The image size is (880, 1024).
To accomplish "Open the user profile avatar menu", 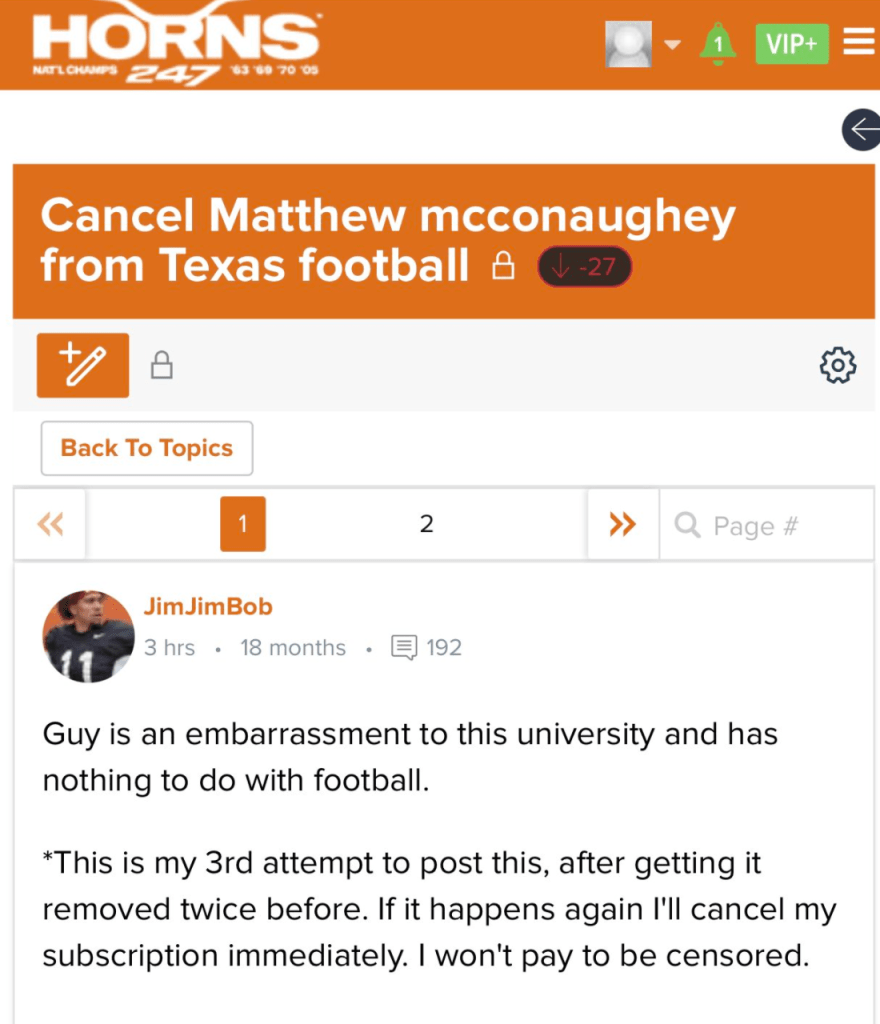I will [x=628, y=44].
